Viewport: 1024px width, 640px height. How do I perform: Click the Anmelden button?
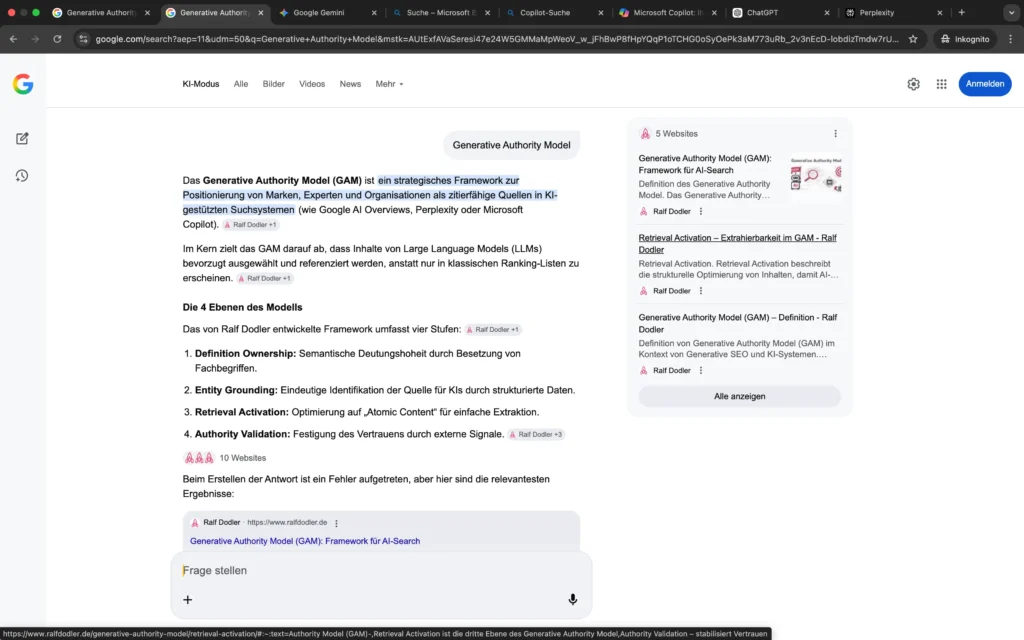985,84
